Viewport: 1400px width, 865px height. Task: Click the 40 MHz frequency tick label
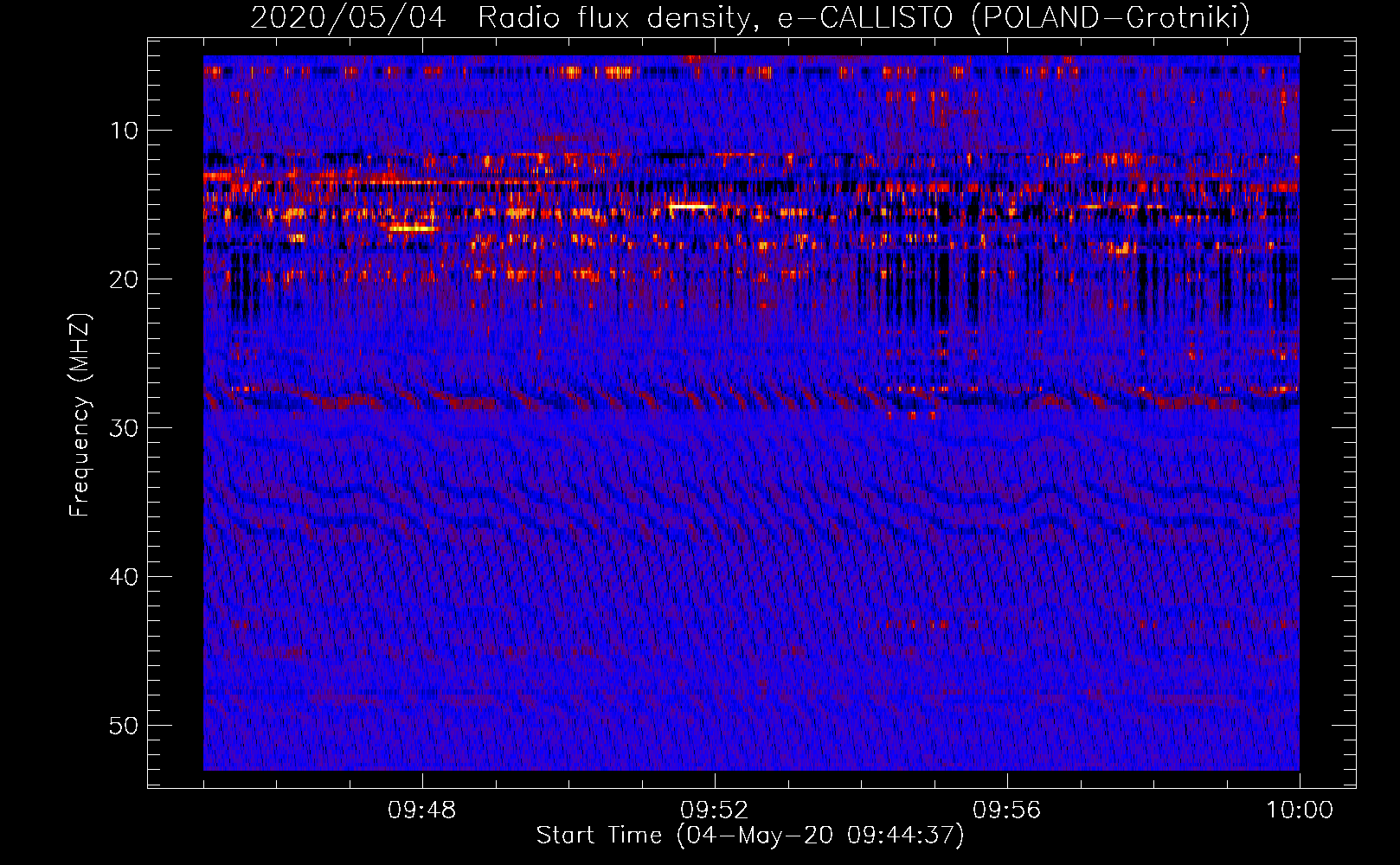(x=125, y=577)
